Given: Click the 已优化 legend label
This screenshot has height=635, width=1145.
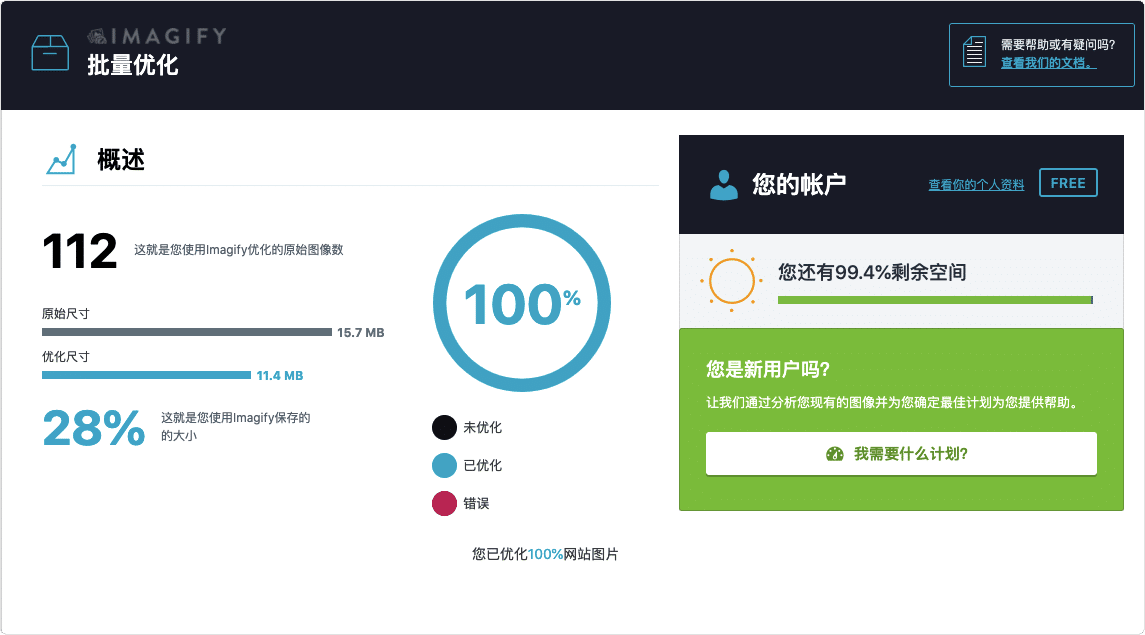Looking at the screenshot, I should [483, 466].
